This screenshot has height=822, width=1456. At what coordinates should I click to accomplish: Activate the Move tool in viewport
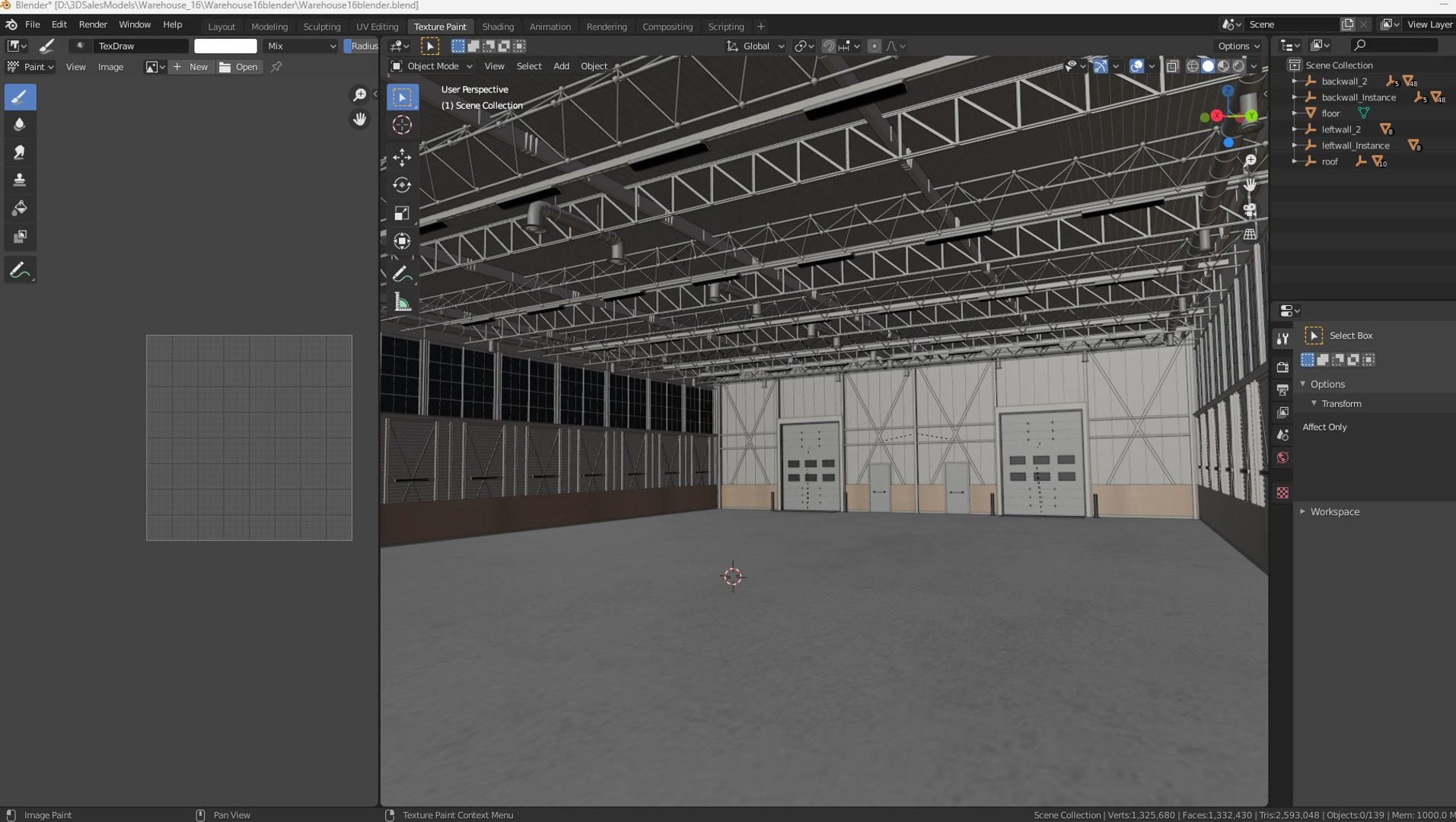point(402,158)
